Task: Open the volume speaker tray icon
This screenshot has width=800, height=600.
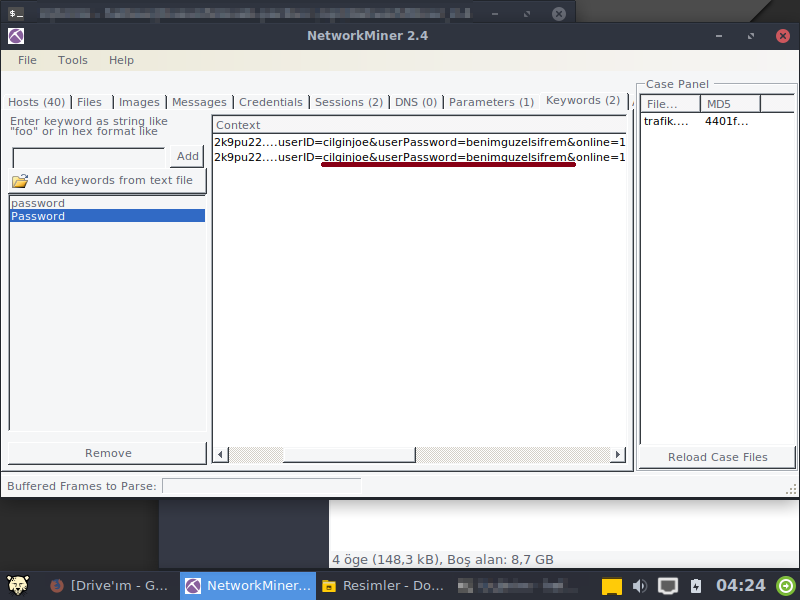Action: click(x=639, y=586)
